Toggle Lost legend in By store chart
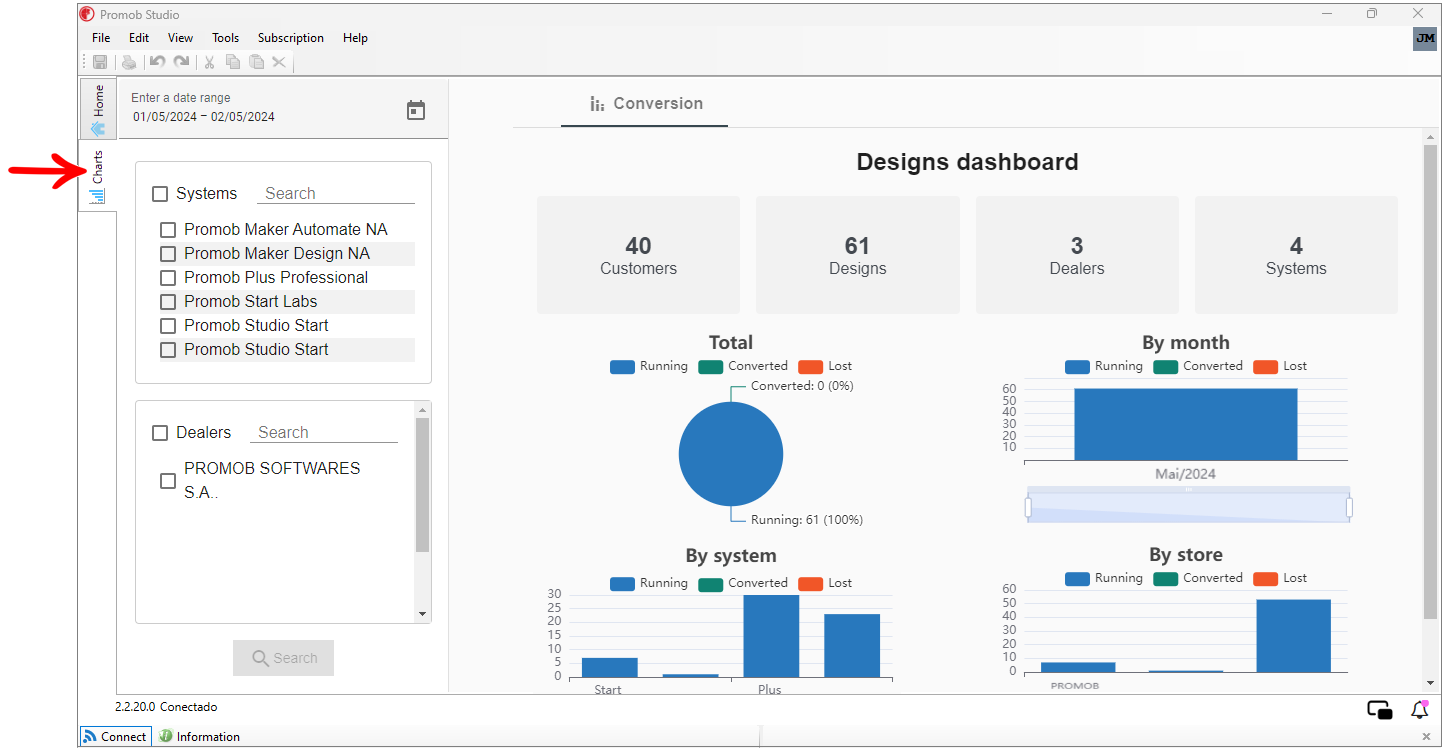 pos(1280,578)
